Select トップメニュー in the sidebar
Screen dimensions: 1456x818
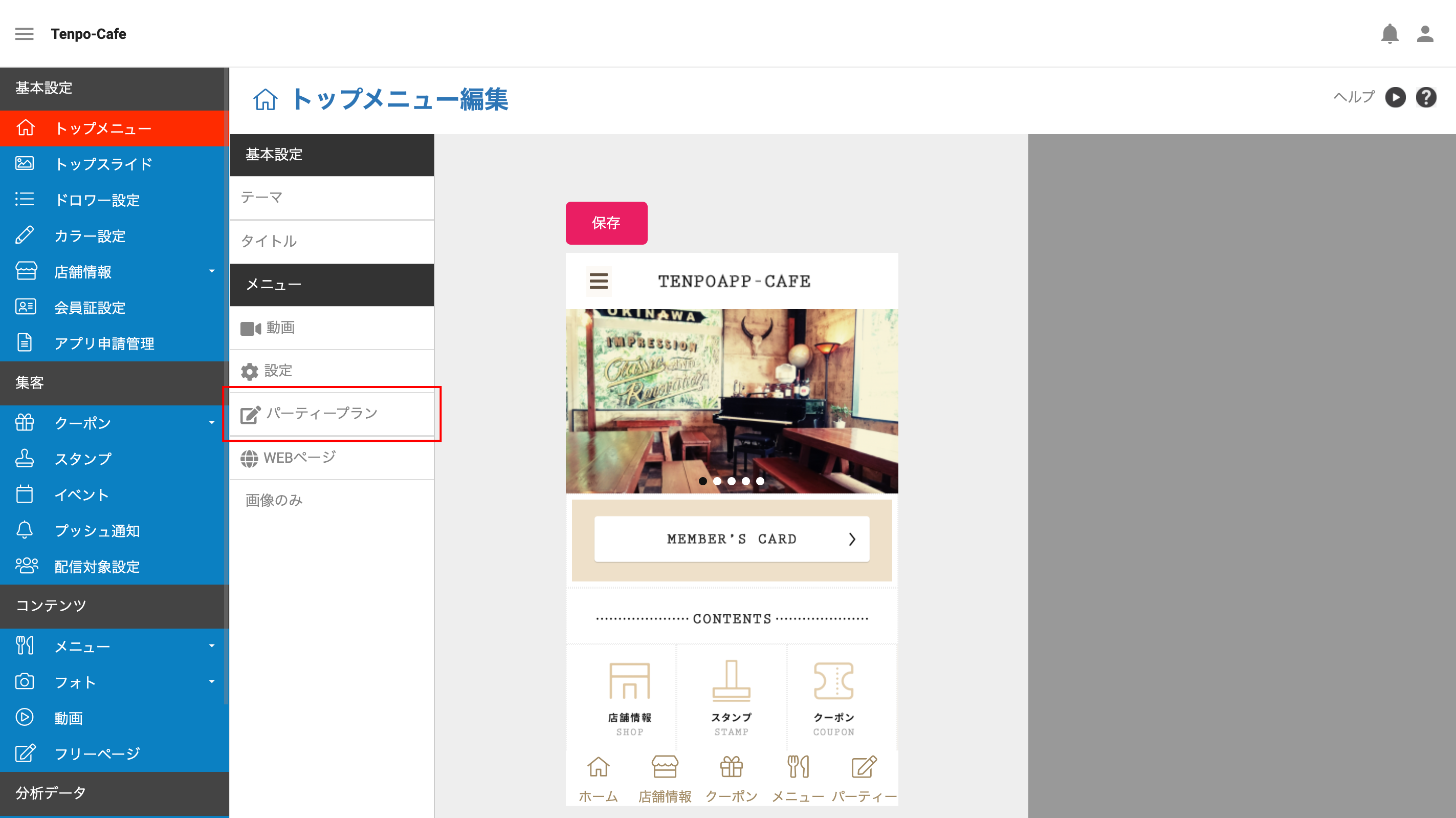click(114, 128)
